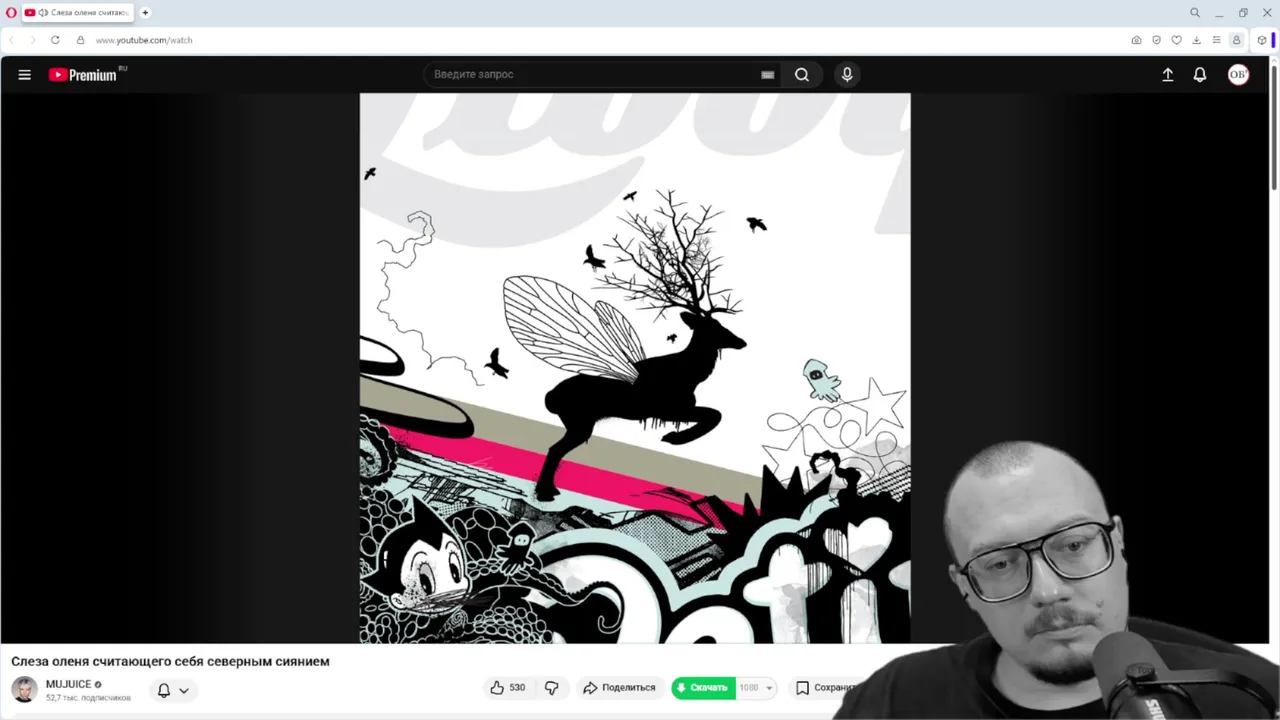Switch to the 'Слеза оленя' YouTube tab
The height and width of the screenshot is (720, 1280).
78,13
